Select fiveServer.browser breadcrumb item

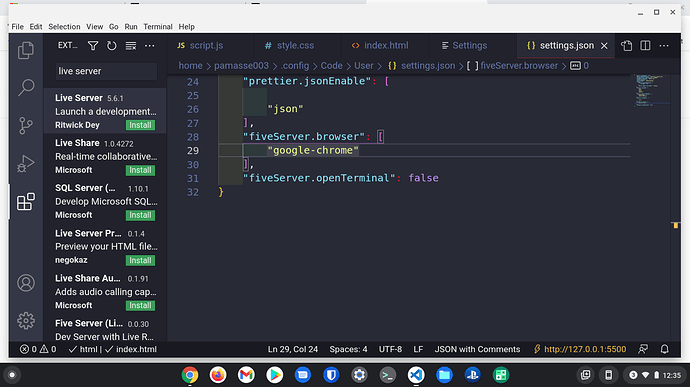point(512,66)
